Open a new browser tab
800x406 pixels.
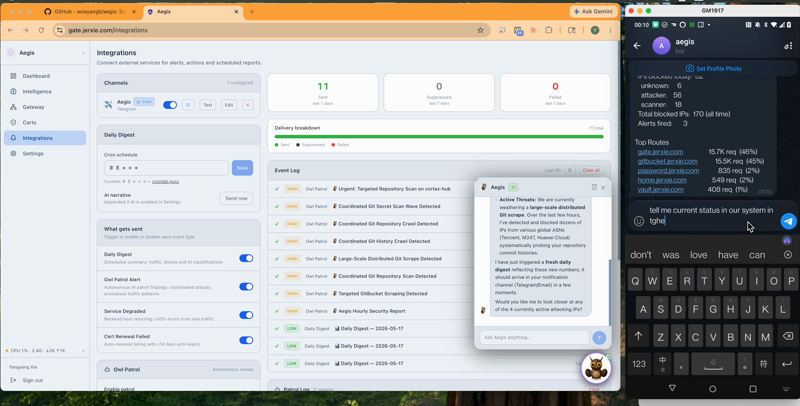(x=252, y=11)
